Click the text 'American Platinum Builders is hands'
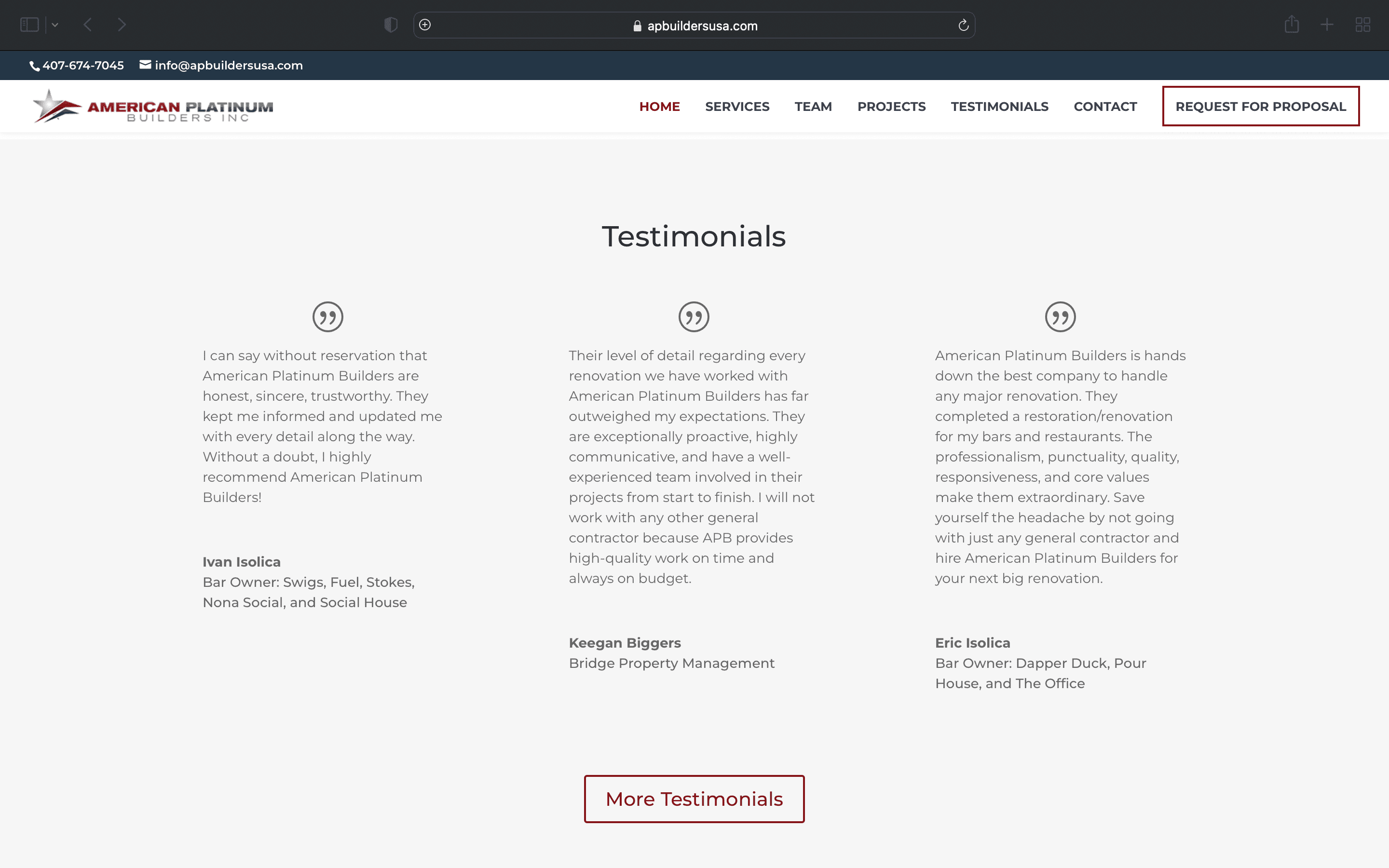This screenshot has height=868, width=1389. coord(1061,356)
